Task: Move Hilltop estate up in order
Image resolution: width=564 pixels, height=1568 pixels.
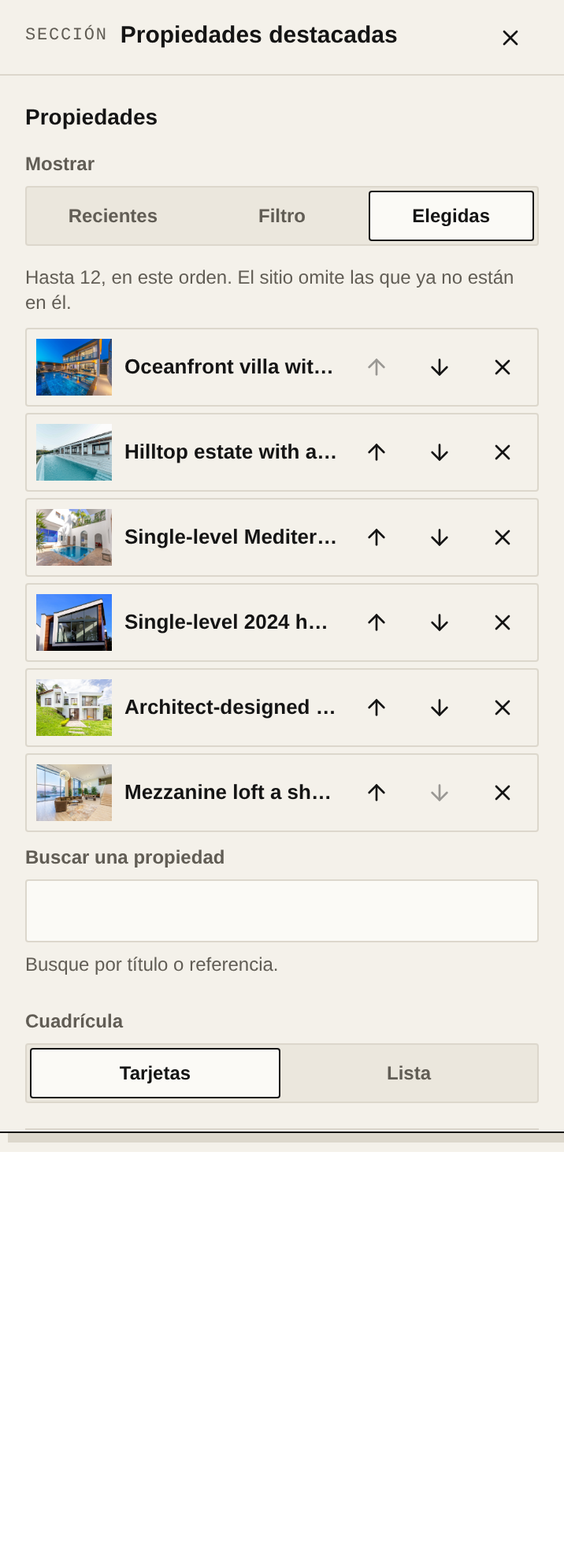Action: tap(377, 452)
